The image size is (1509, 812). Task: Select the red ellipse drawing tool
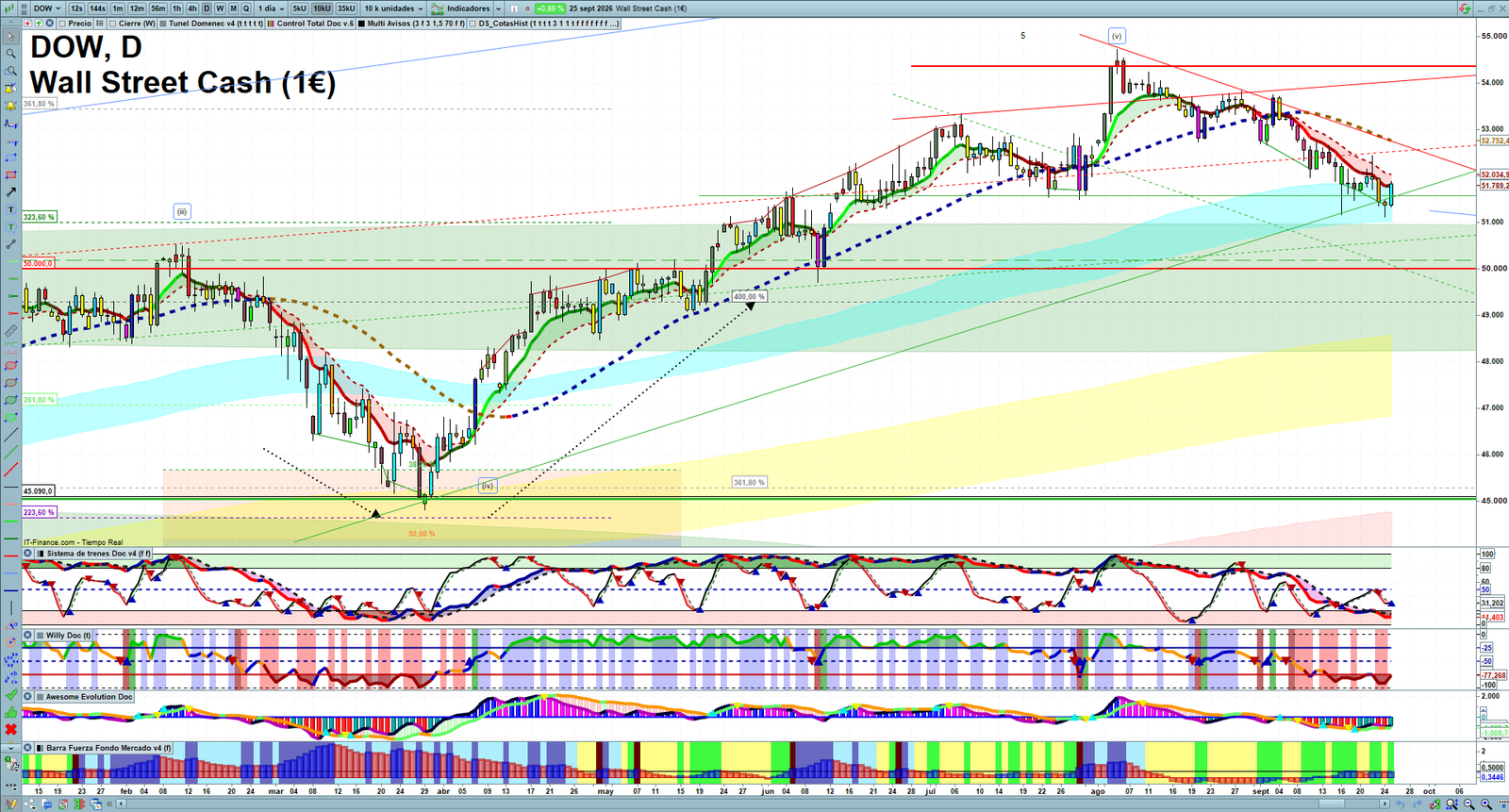point(10,366)
